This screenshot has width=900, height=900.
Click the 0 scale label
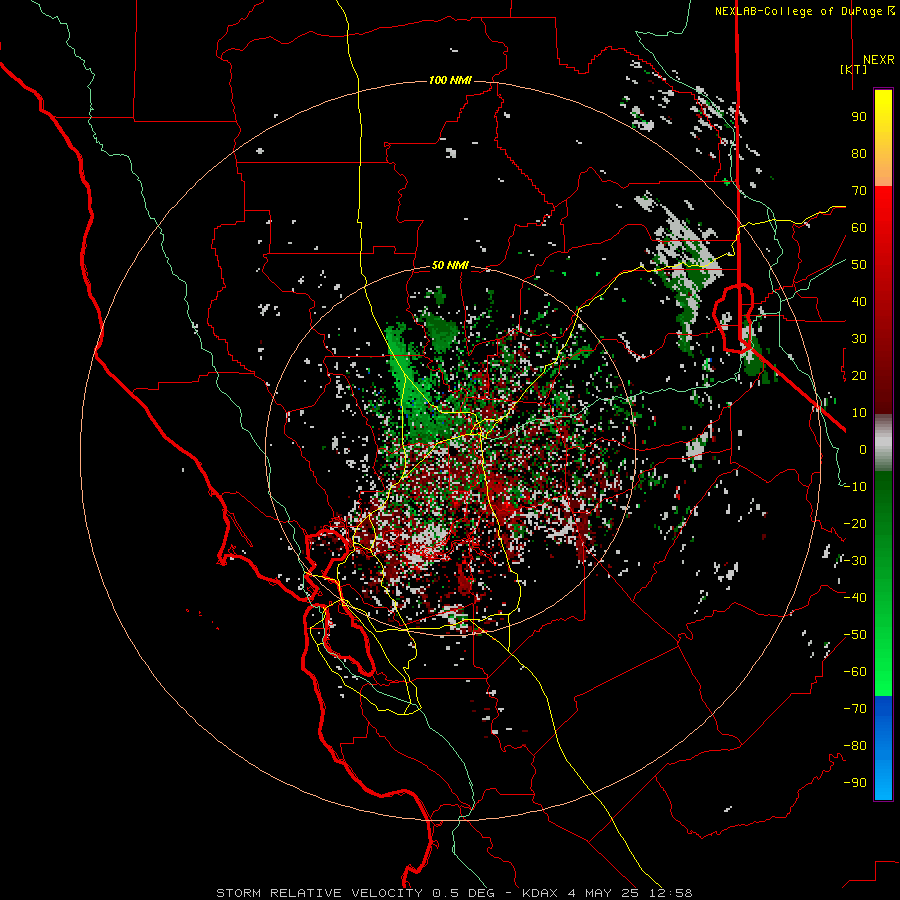point(863,449)
